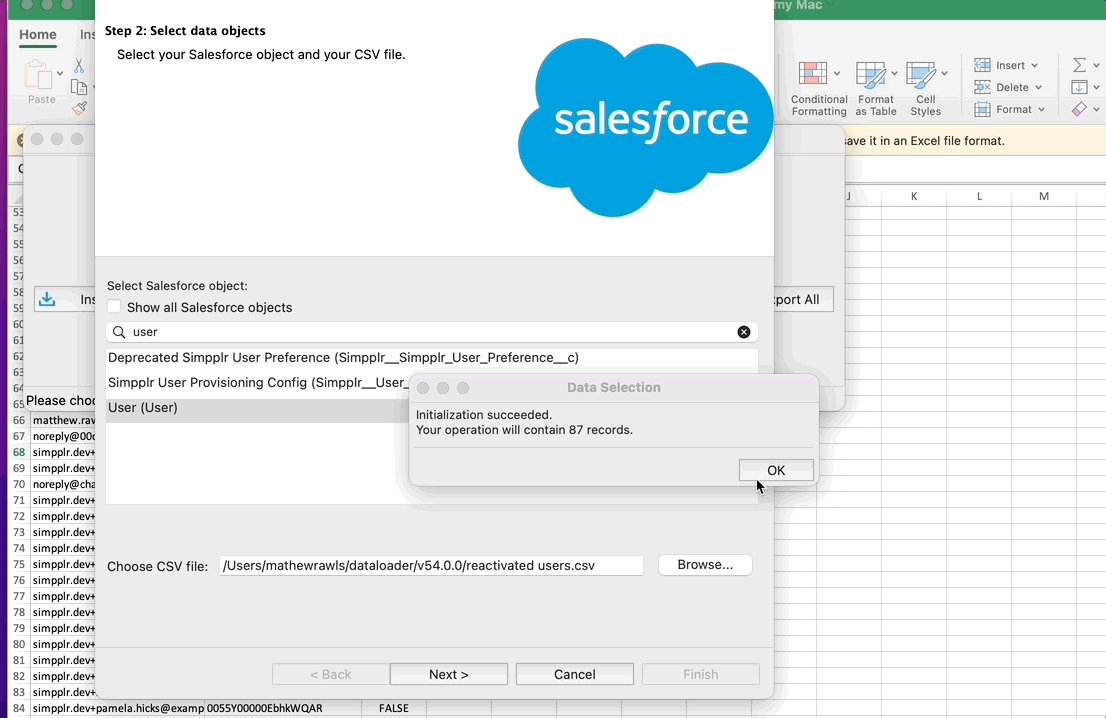
Task: Click the FALSE cell in row 84
Action: tap(394, 708)
